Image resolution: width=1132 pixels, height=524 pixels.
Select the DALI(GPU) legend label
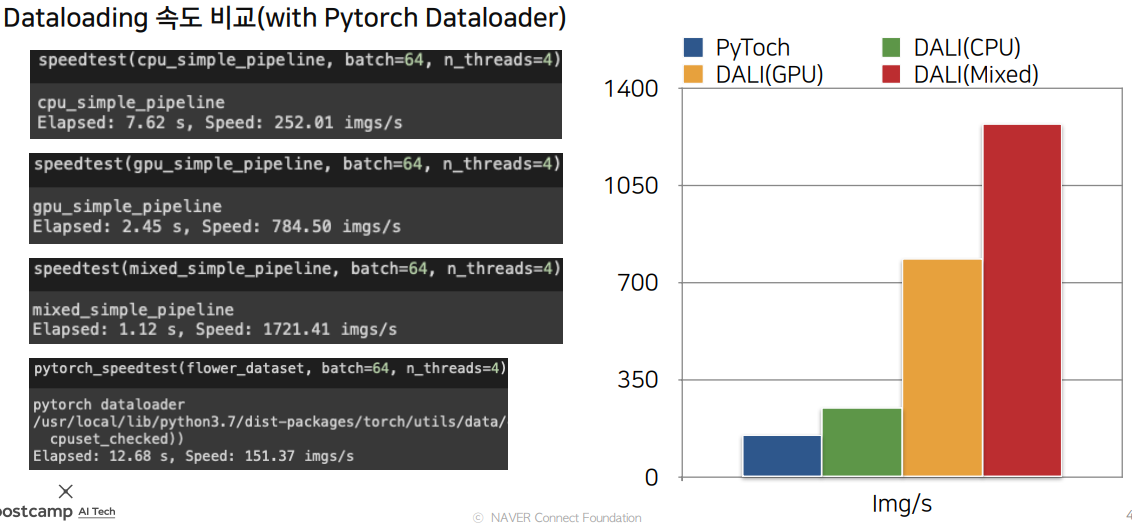770,74
